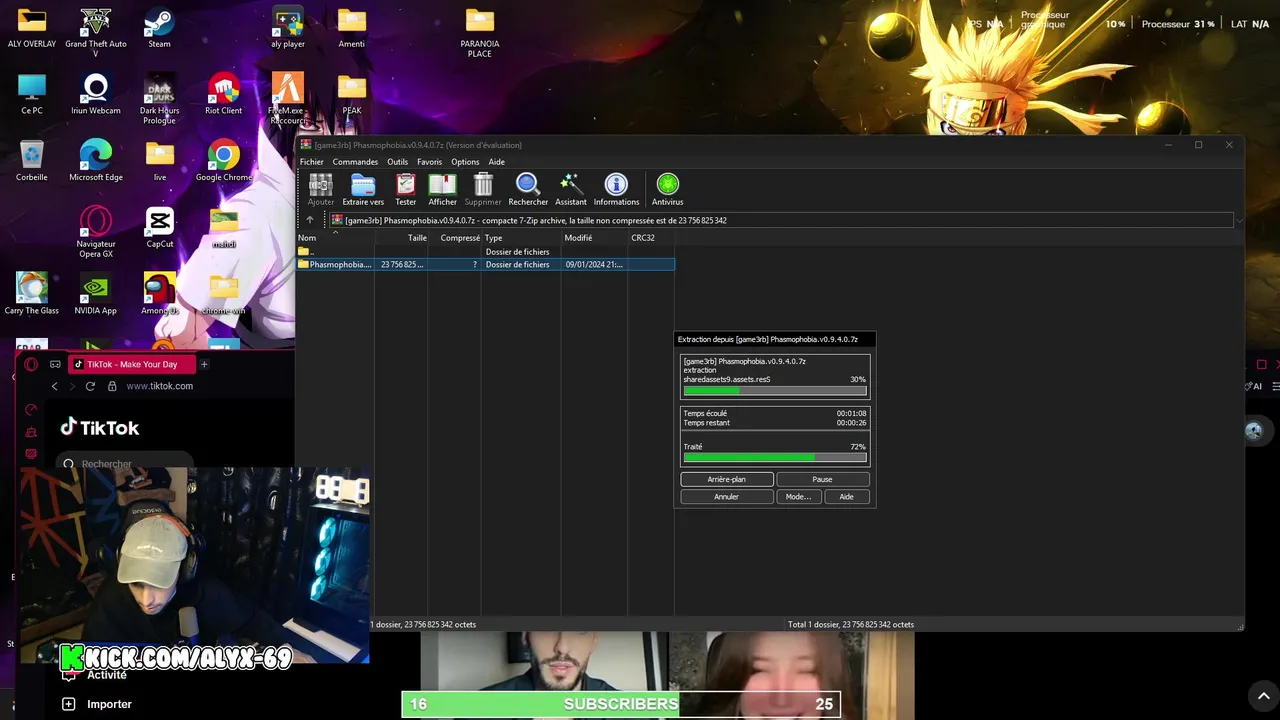The width and height of the screenshot is (1280, 720).
Task: Sort by the Type column header
Action: [x=521, y=238]
